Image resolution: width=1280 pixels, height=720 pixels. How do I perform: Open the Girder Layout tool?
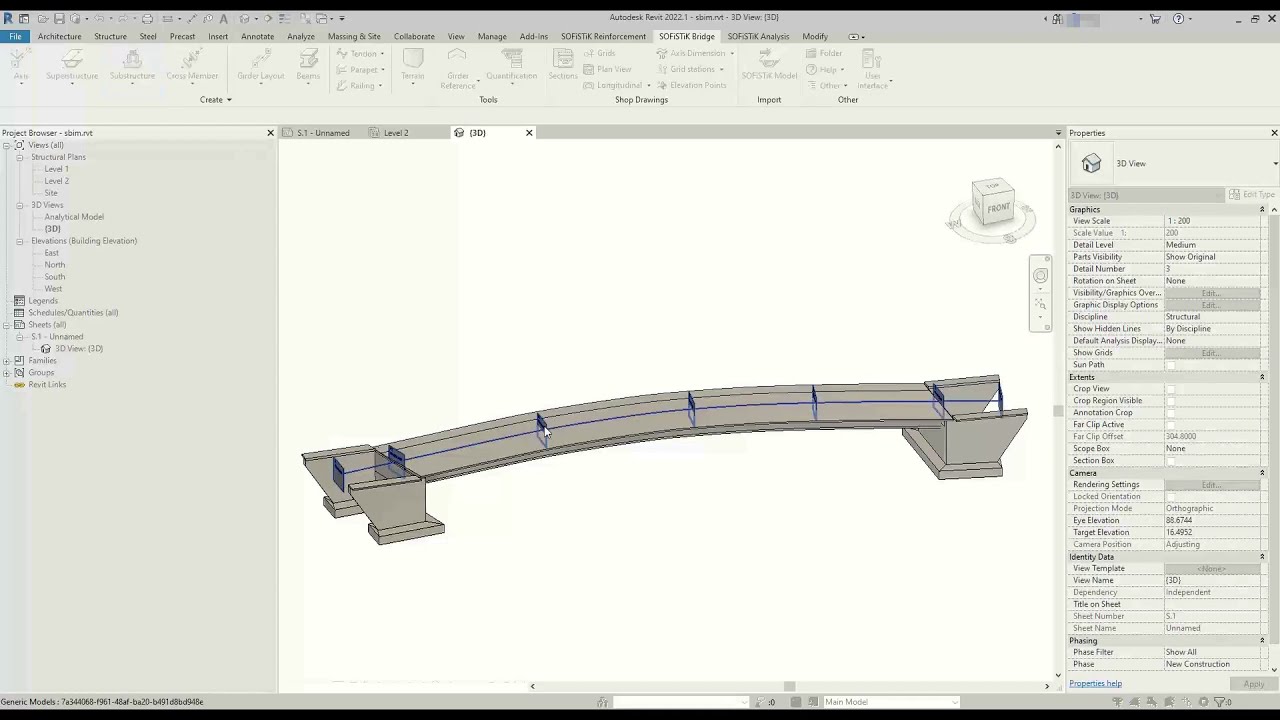261,65
